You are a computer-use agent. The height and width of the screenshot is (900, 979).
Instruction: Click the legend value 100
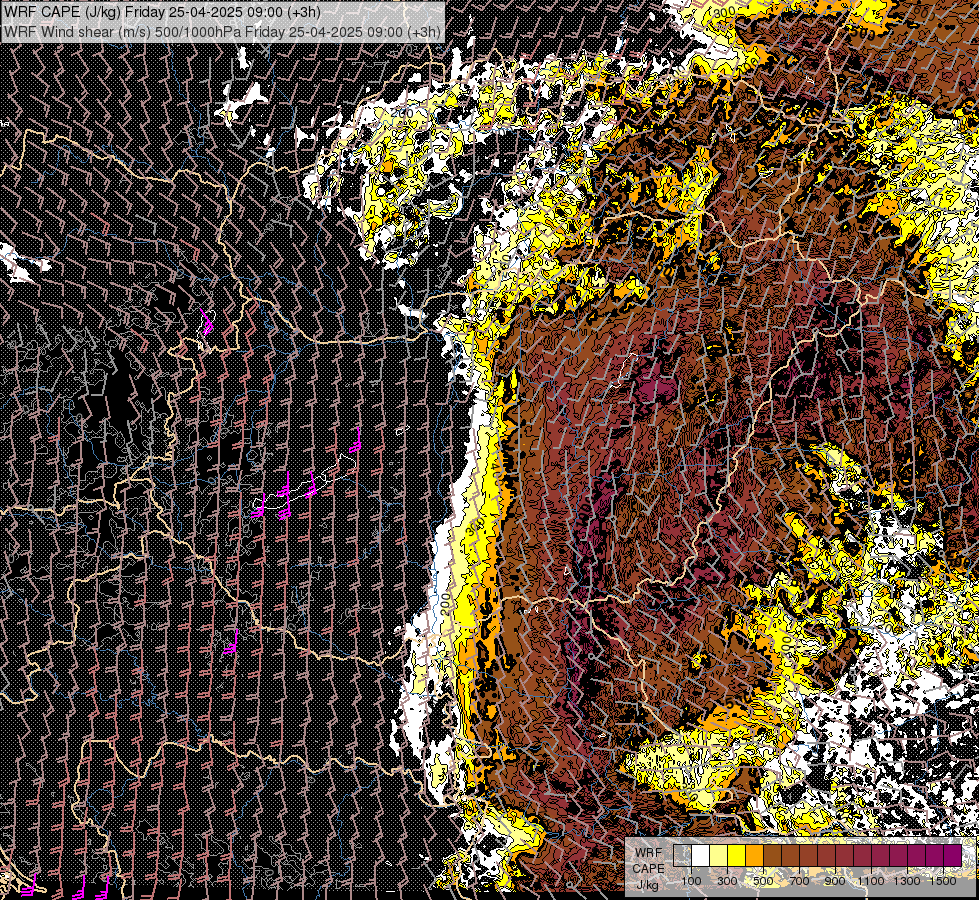coord(691,881)
